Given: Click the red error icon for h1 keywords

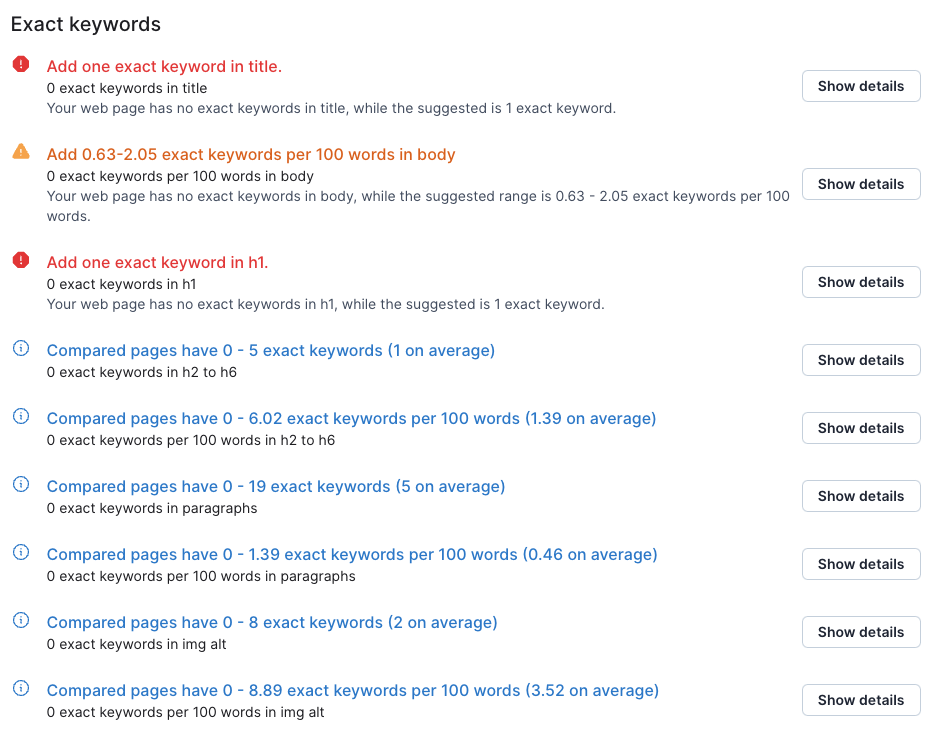Looking at the screenshot, I should [21, 260].
